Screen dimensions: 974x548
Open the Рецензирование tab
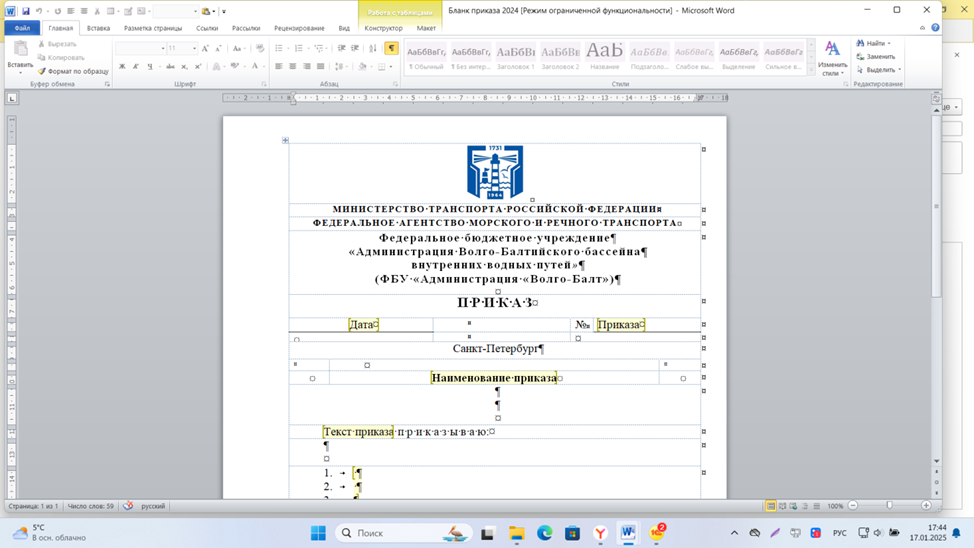pos(299,28)
